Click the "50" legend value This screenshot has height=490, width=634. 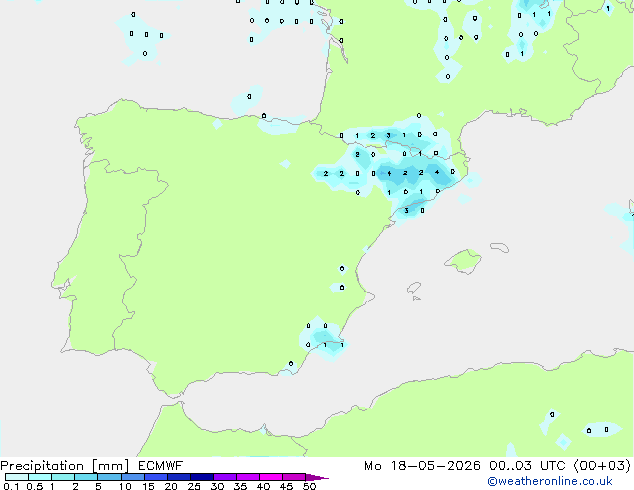[309, 486]
